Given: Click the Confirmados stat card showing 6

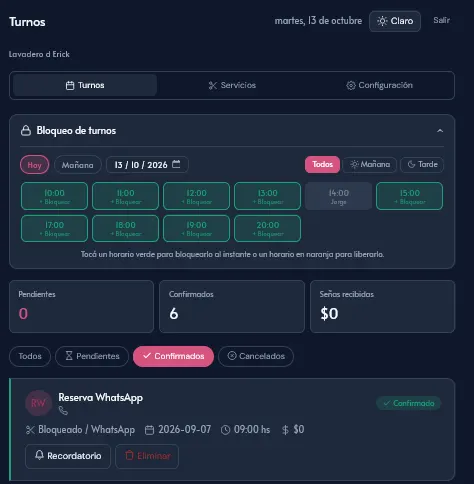Looking at the screenshot, I should (232, 306).
